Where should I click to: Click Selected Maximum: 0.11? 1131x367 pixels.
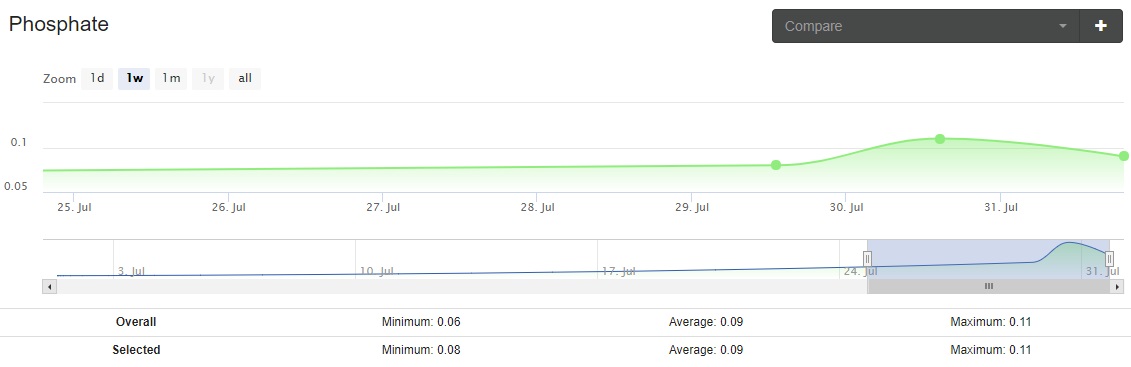(x=990, y=350)
